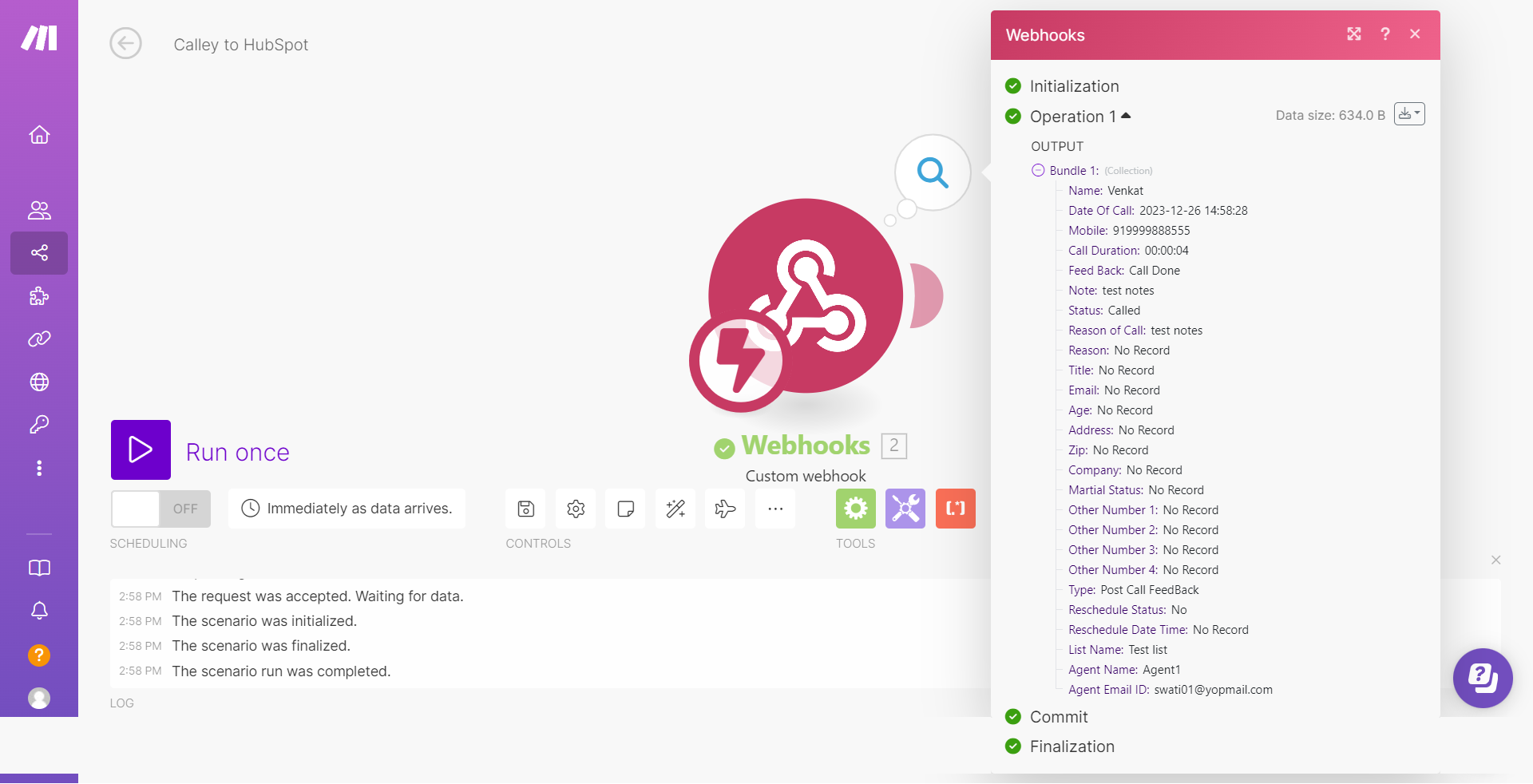Open the user profile avatar

tap(39, 699)
